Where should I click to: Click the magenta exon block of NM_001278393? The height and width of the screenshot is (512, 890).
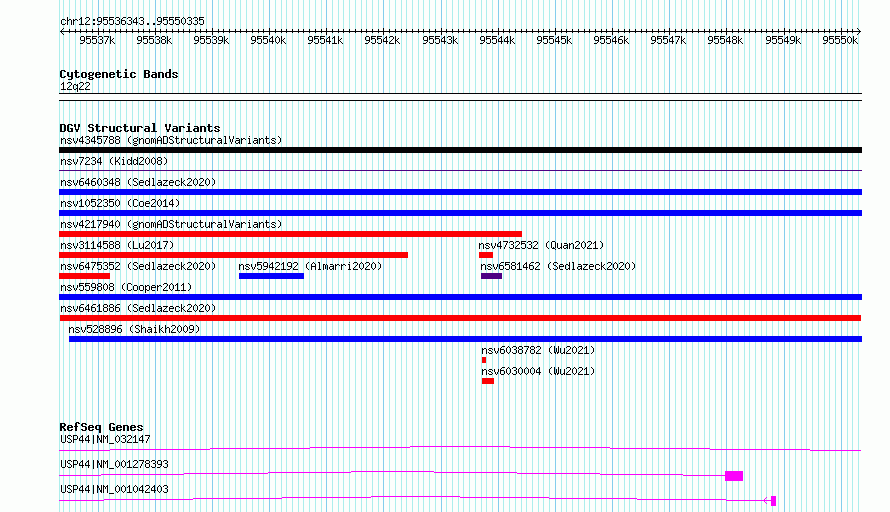[x=734, y=476]
